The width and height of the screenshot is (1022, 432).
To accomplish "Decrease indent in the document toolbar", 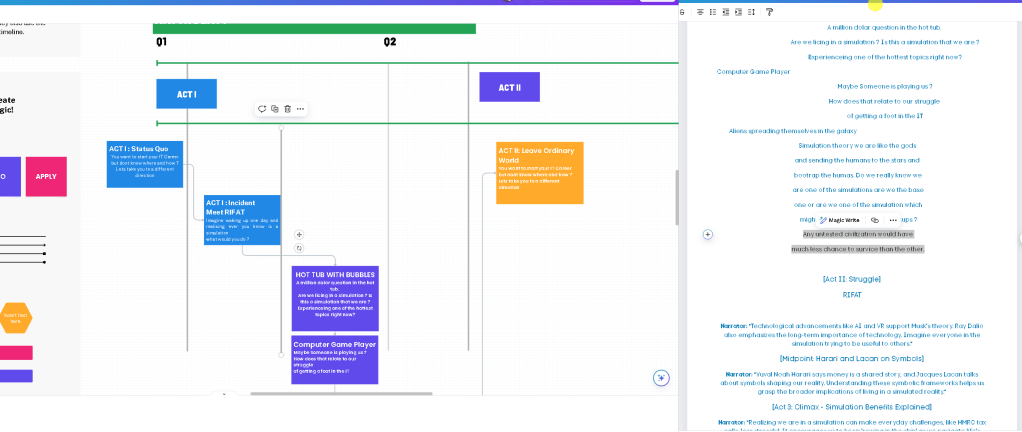I will 725,12.
